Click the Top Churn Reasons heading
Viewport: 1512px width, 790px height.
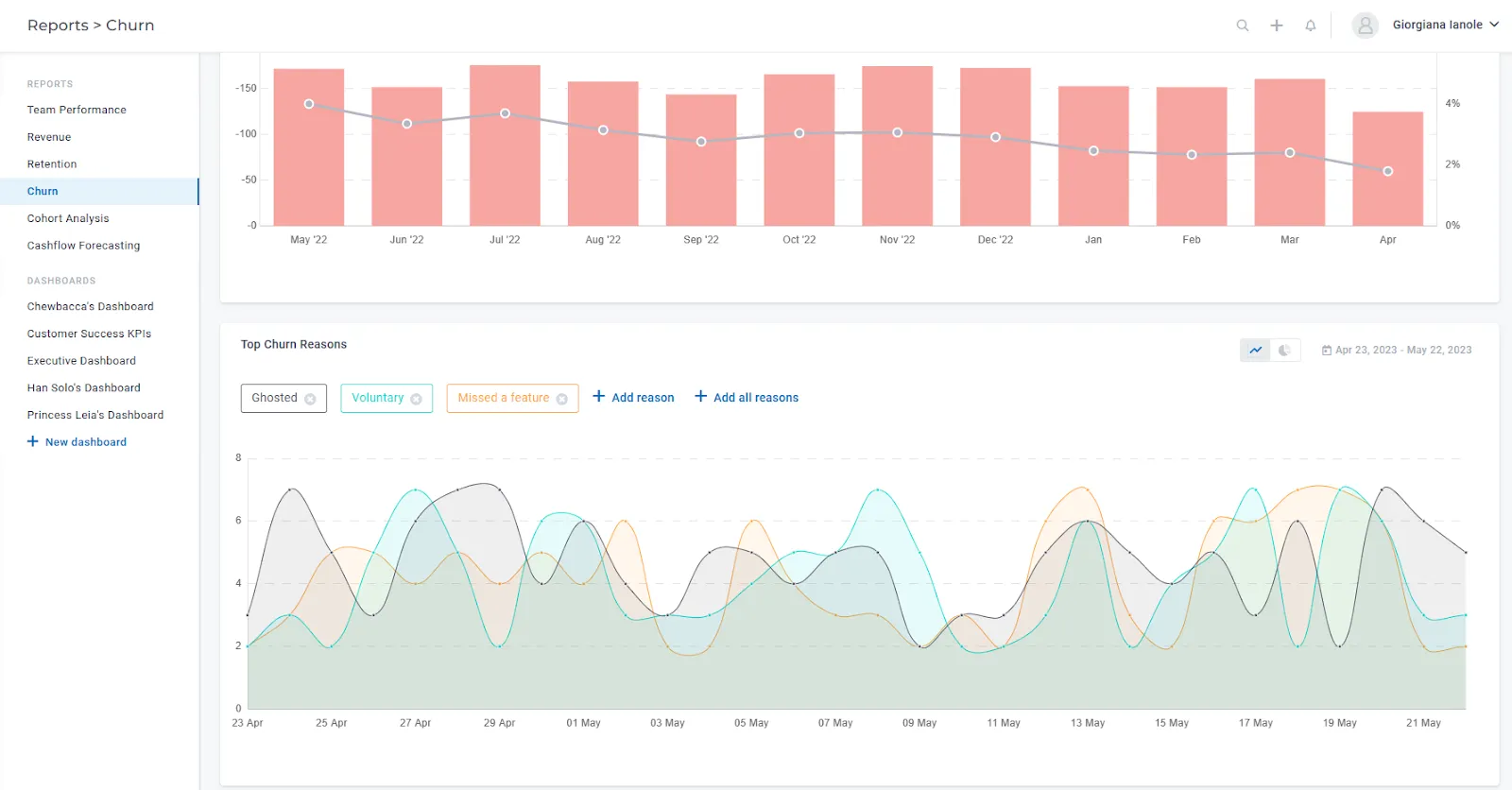(x=293, y=345)
